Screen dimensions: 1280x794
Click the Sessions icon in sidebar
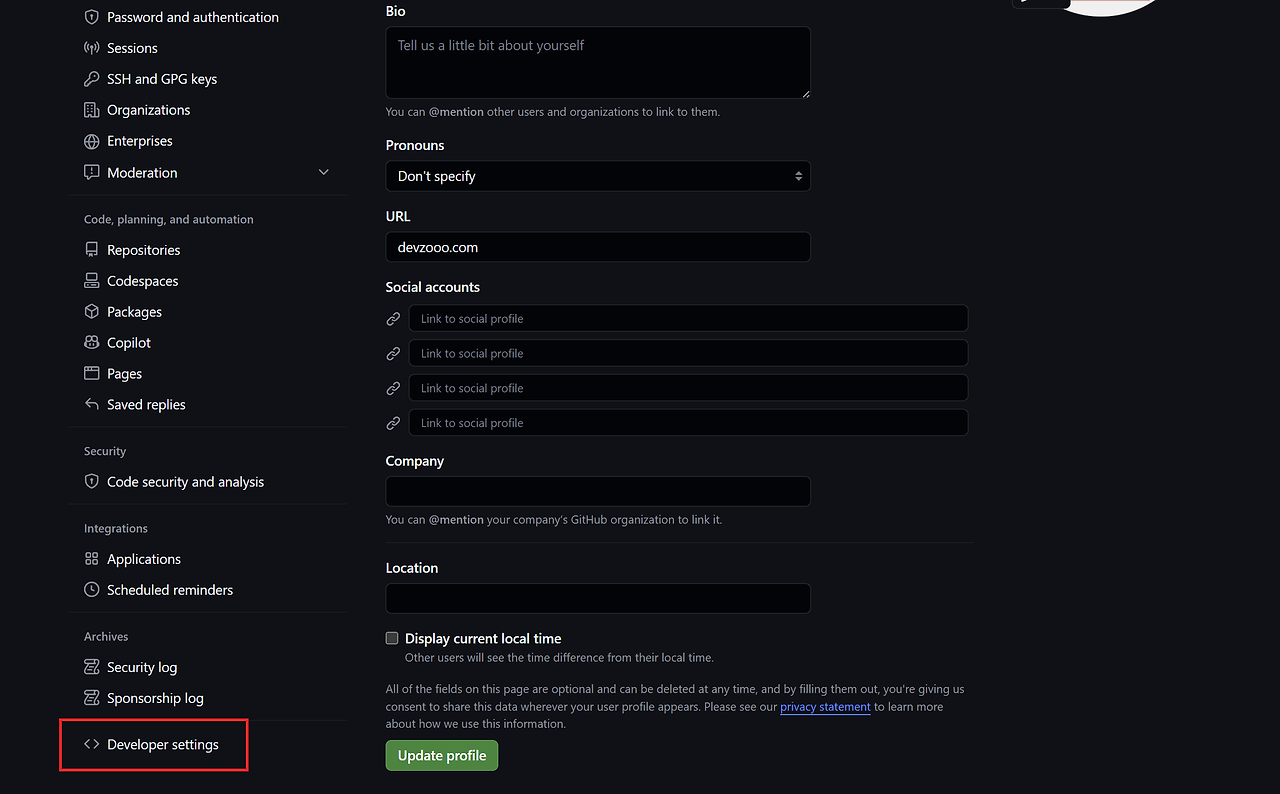[91, 47]
